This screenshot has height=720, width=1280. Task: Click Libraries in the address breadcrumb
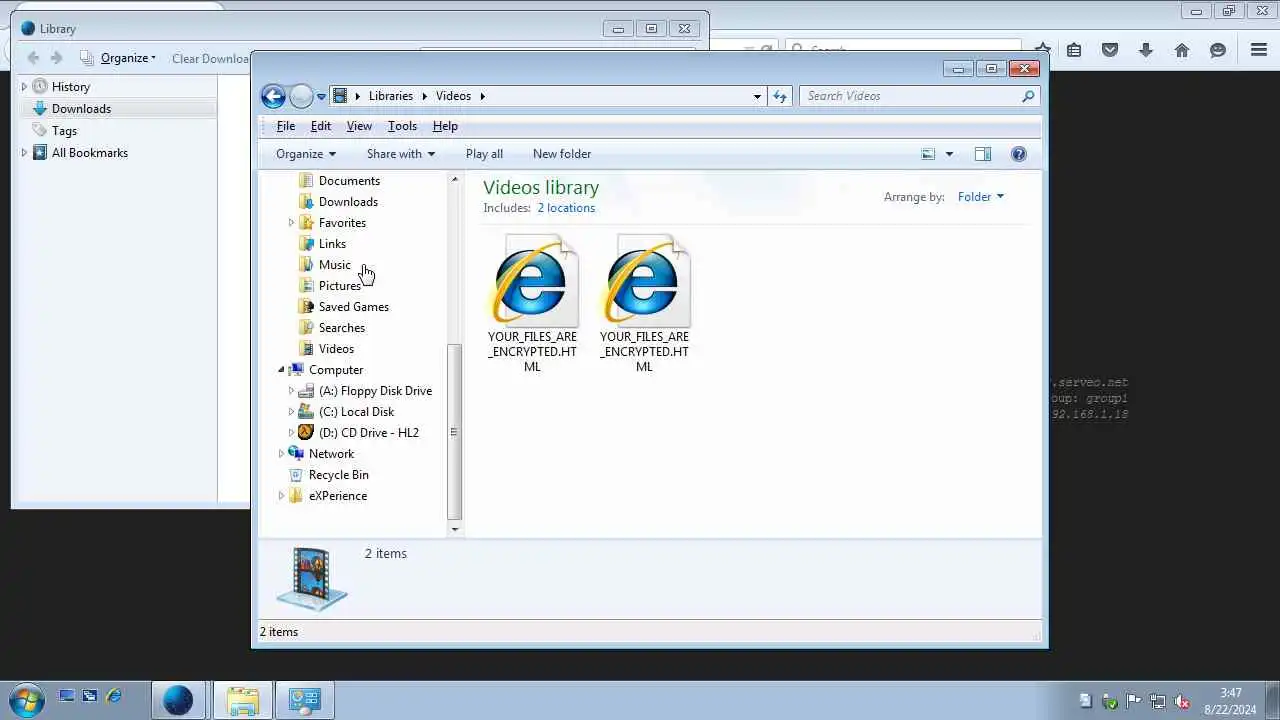[391, 96]
